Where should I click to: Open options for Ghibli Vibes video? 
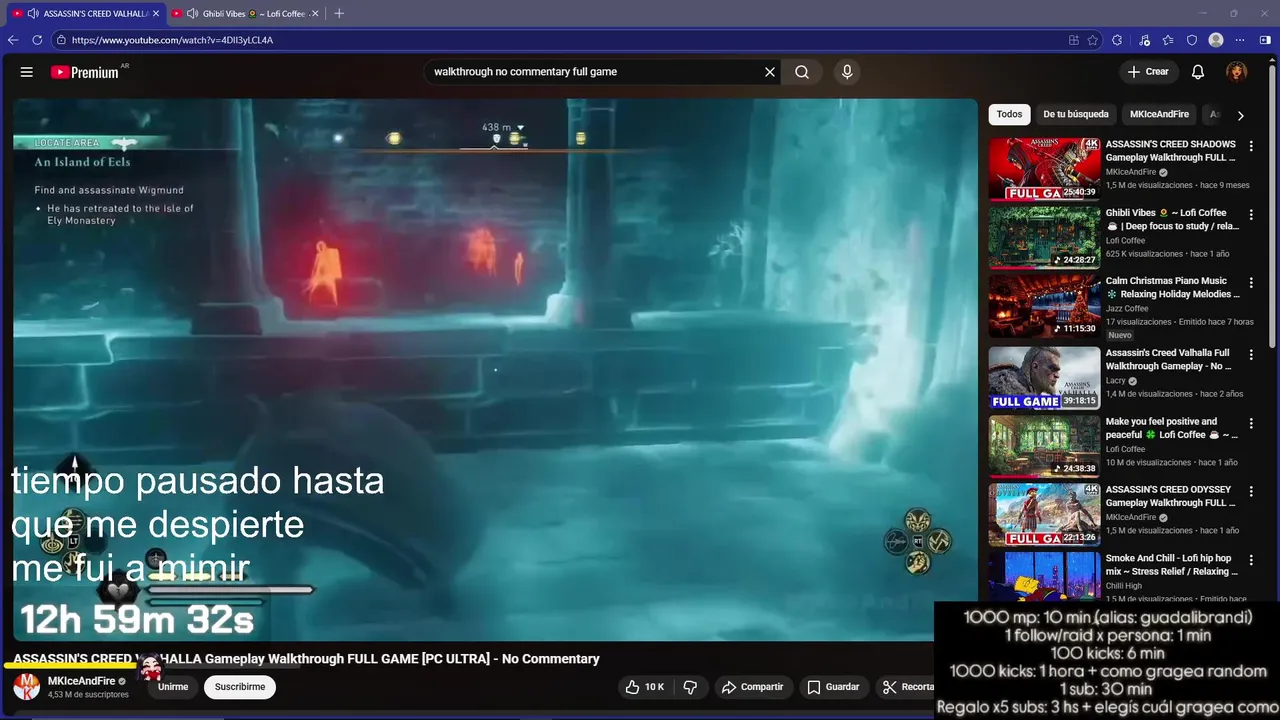click(x=1251, y=215)
